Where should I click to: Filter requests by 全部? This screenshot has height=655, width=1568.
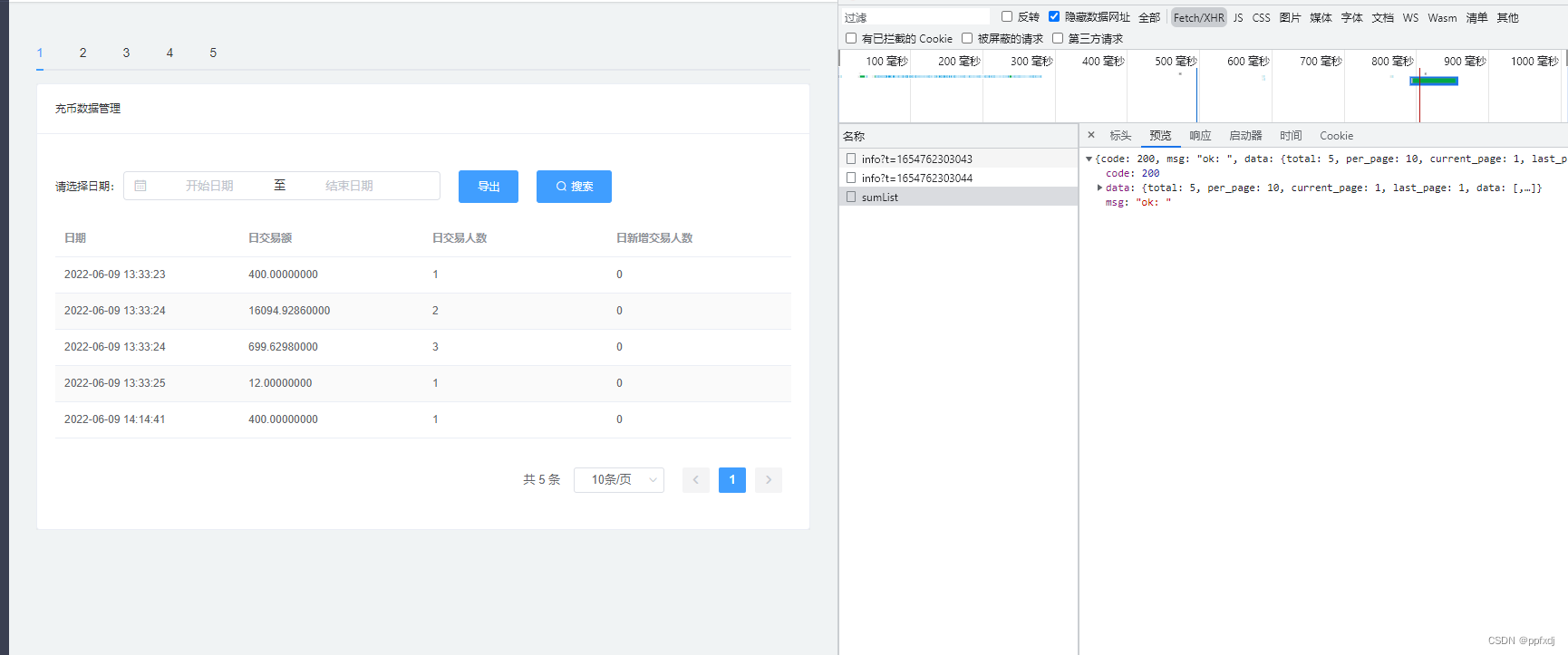1149,17
